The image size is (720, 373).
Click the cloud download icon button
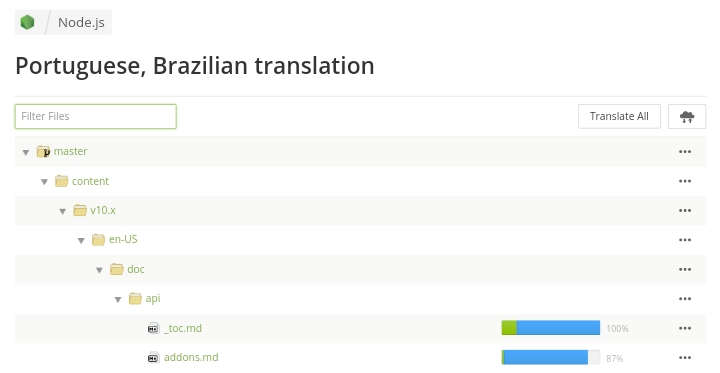[x=686, y=117]
